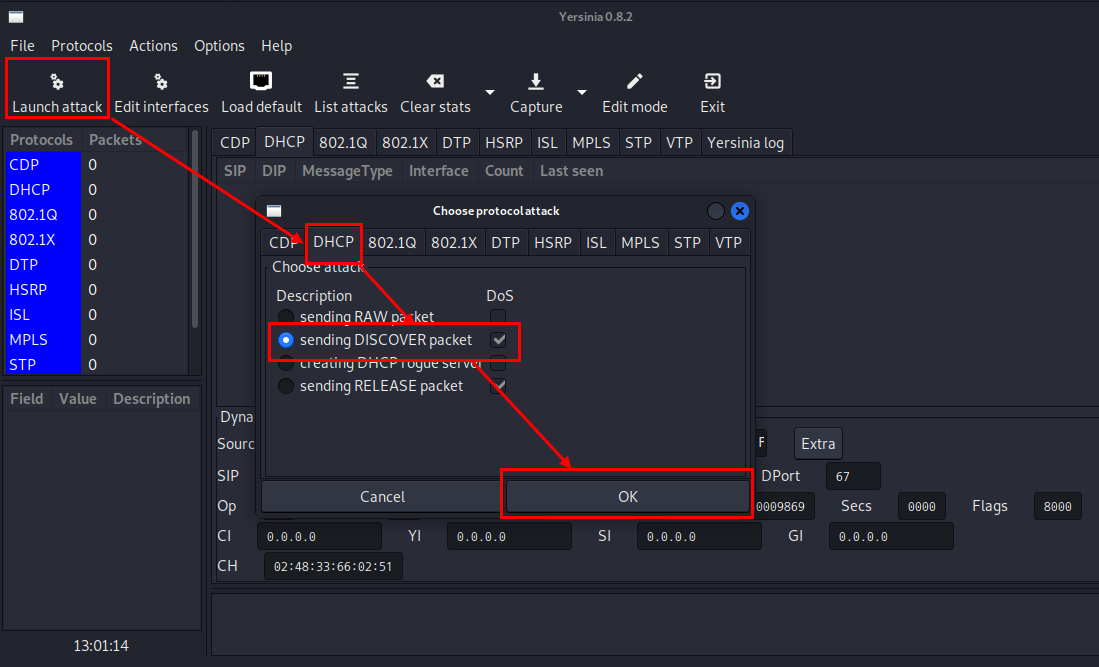This screenshot has height=667, width=1099.
Task: Select the creating DHCP rogue server radio button
Action: [x=286, y=363]
